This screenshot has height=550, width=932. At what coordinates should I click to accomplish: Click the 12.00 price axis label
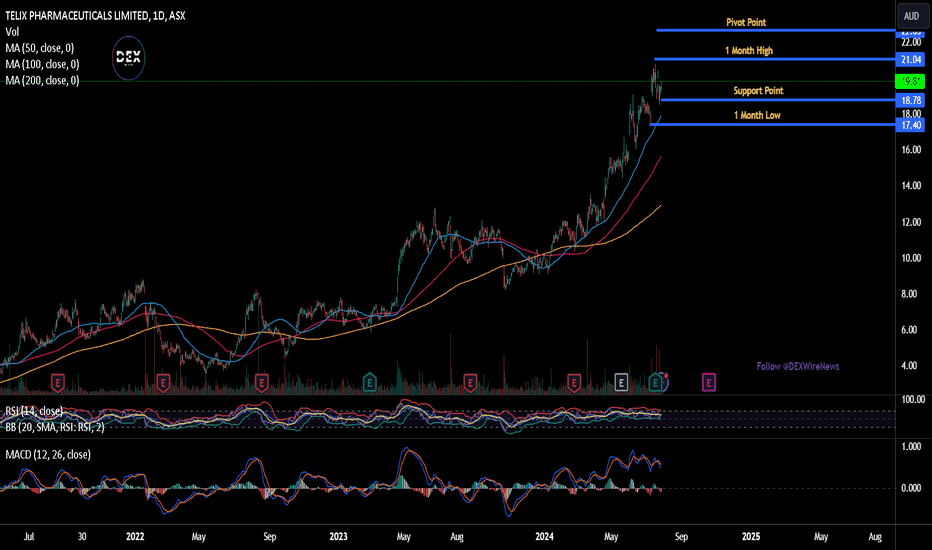(x=911, y=222)
